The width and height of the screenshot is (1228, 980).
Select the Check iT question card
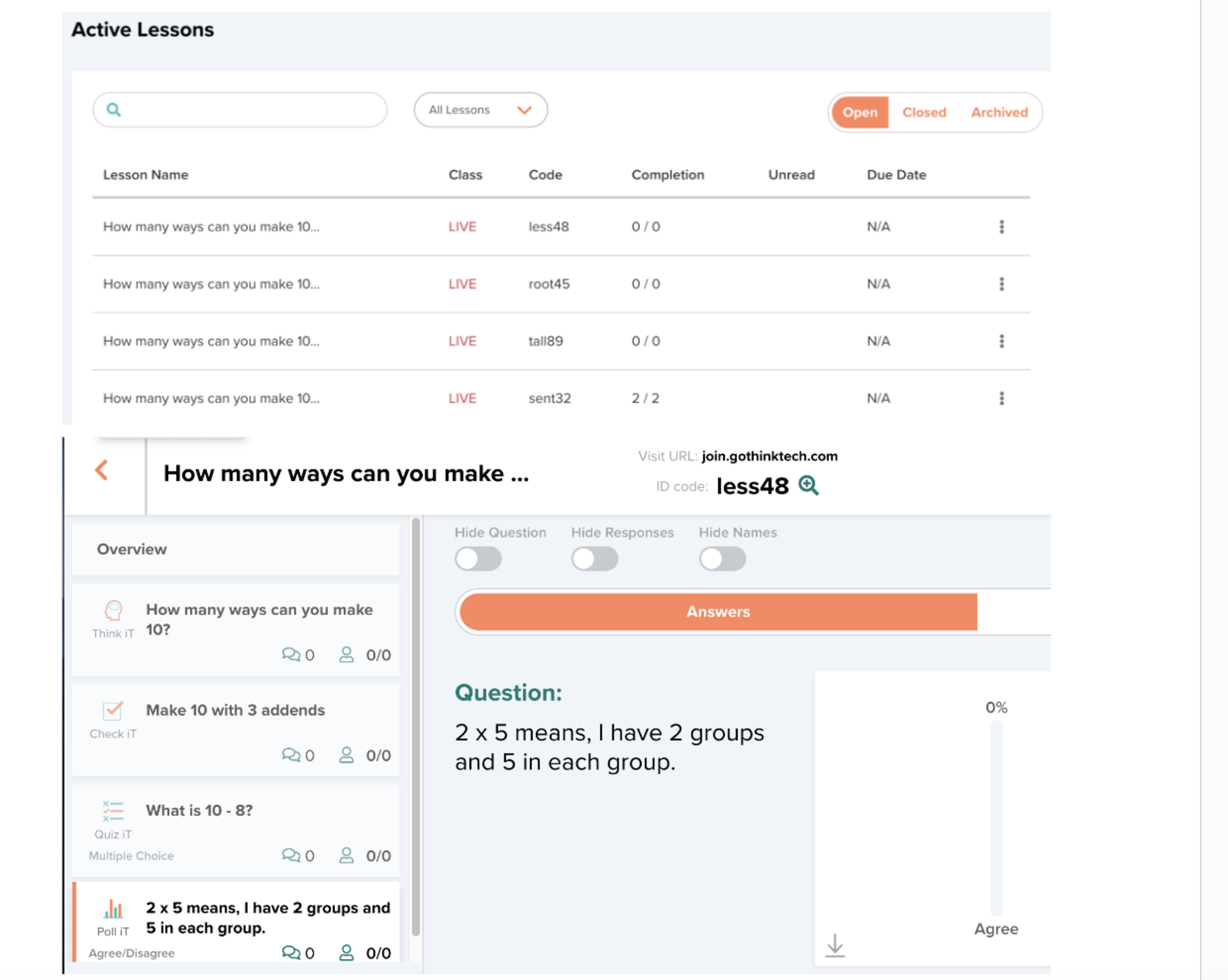(x=236, y=730)
